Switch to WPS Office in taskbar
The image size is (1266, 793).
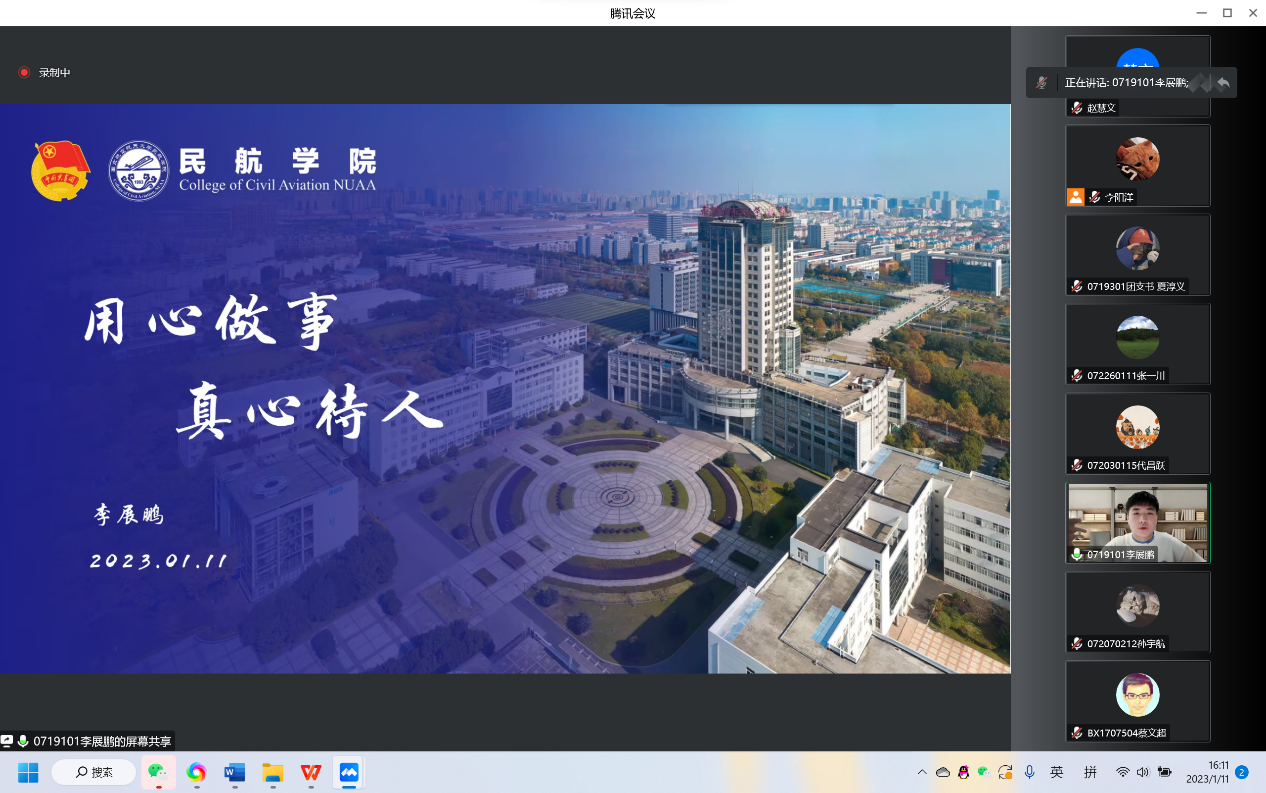pyautogui.click(x=311, y=772)
